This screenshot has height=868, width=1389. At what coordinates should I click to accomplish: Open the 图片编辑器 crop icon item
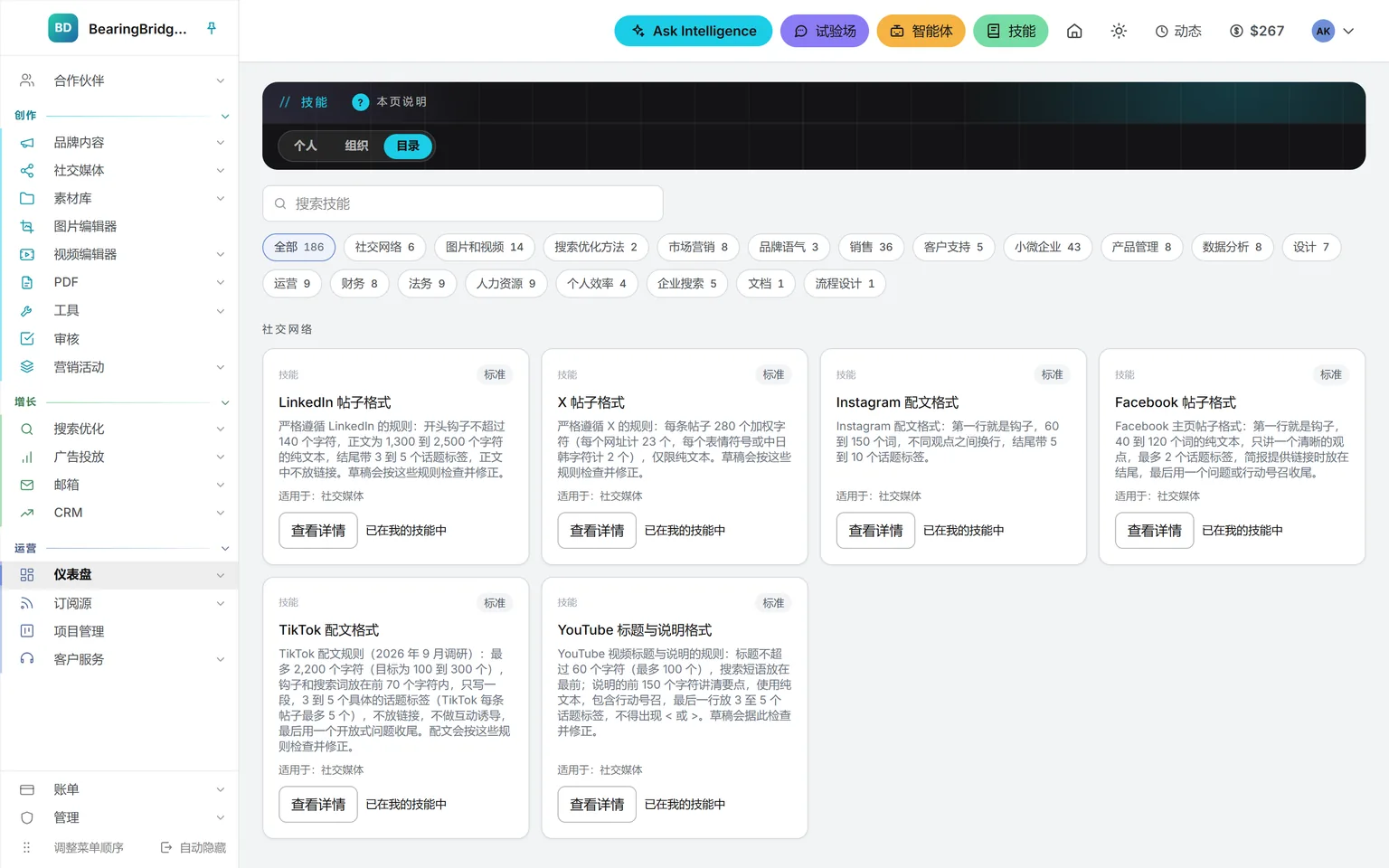click(27, 226)
